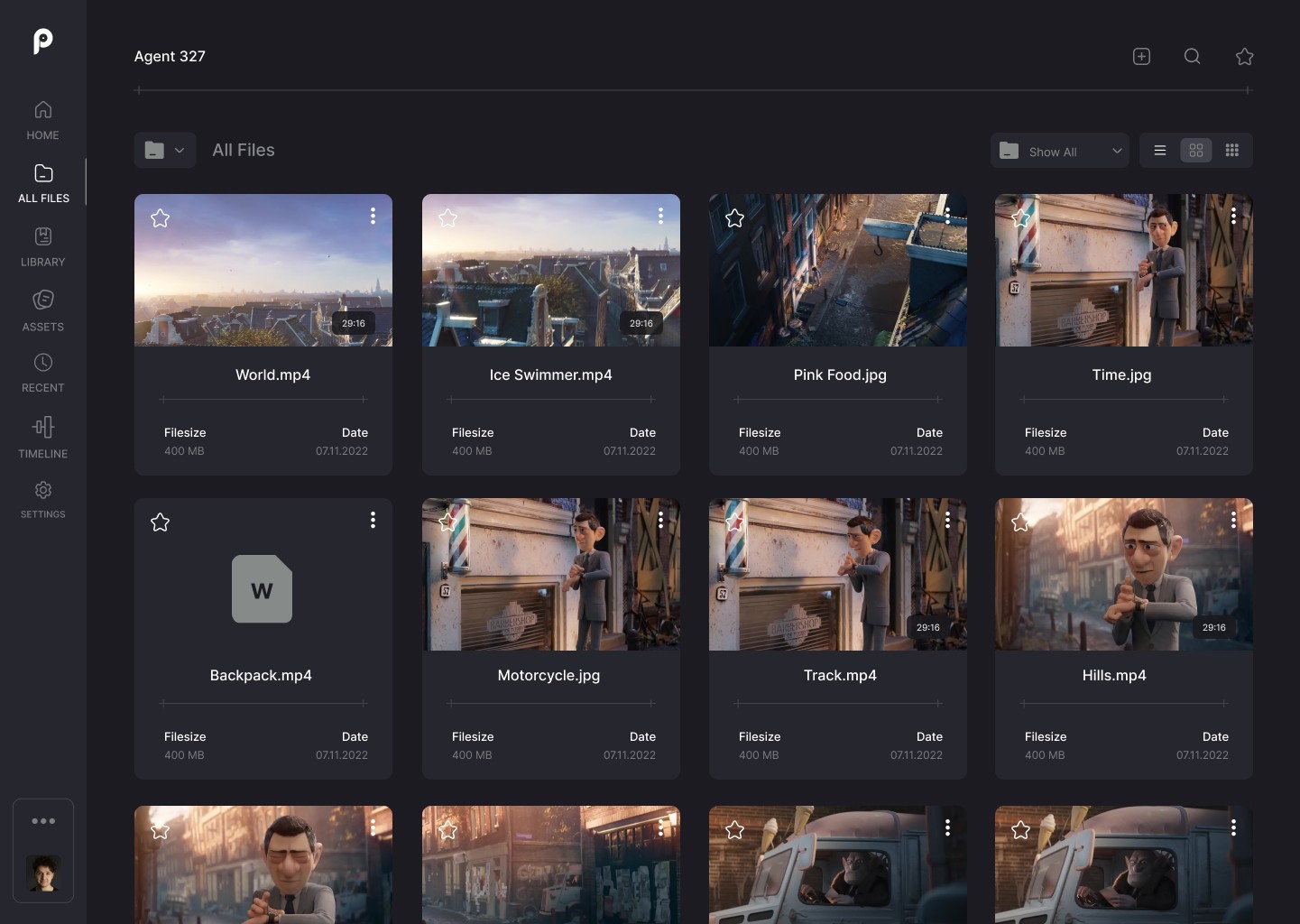
Task: Favorite the World.mp4 file with its star
Action: tap(161, 218)
